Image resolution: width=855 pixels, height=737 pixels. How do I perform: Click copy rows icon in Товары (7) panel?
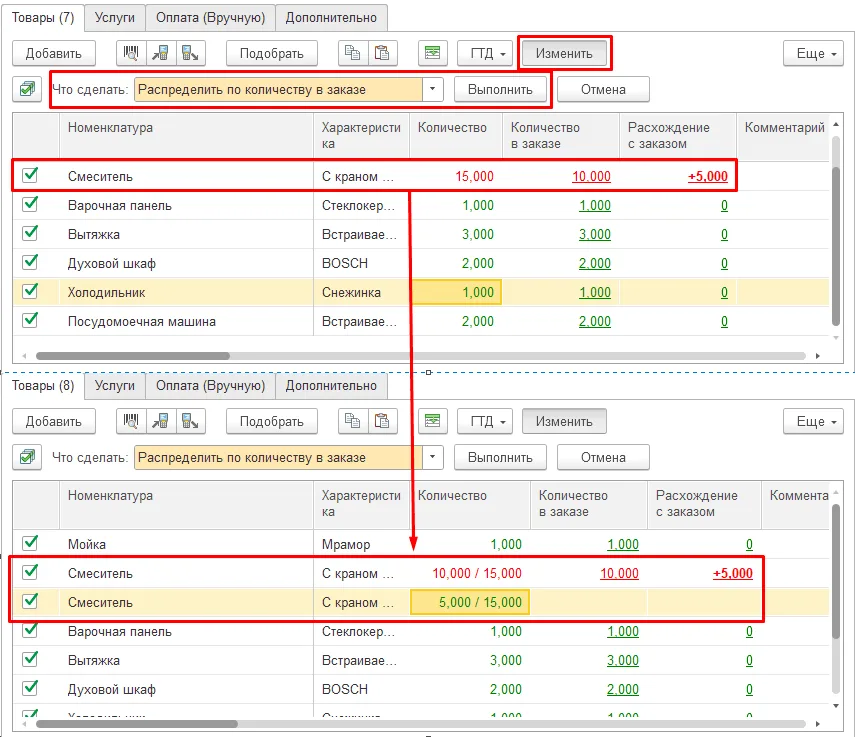tap(353, 53)
